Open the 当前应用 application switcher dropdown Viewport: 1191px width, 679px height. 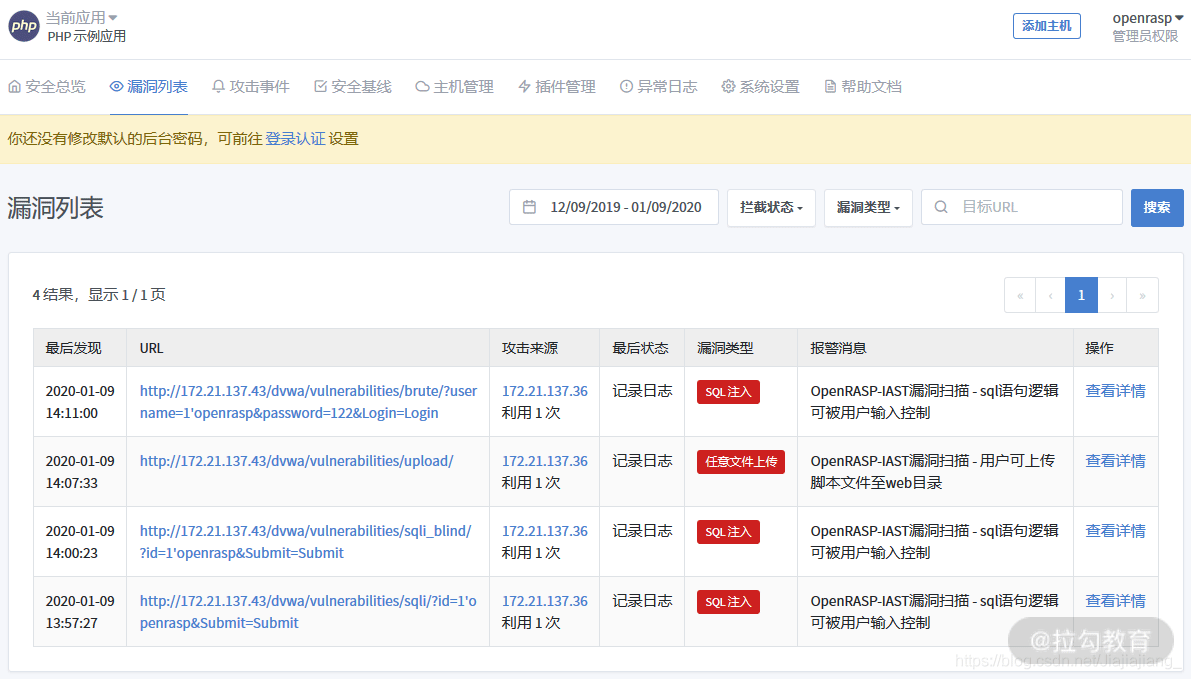(81, 17)
